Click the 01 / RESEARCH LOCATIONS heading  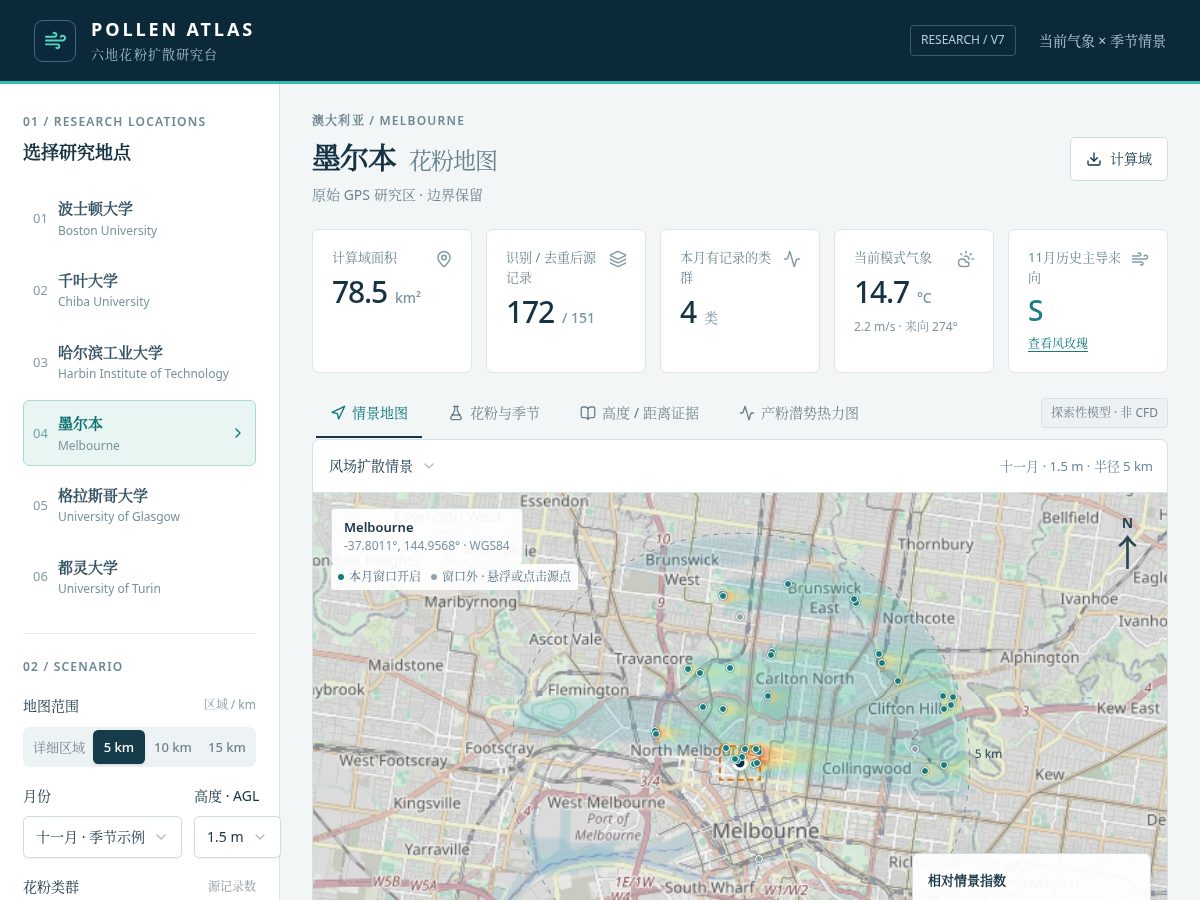click(114, 121)
